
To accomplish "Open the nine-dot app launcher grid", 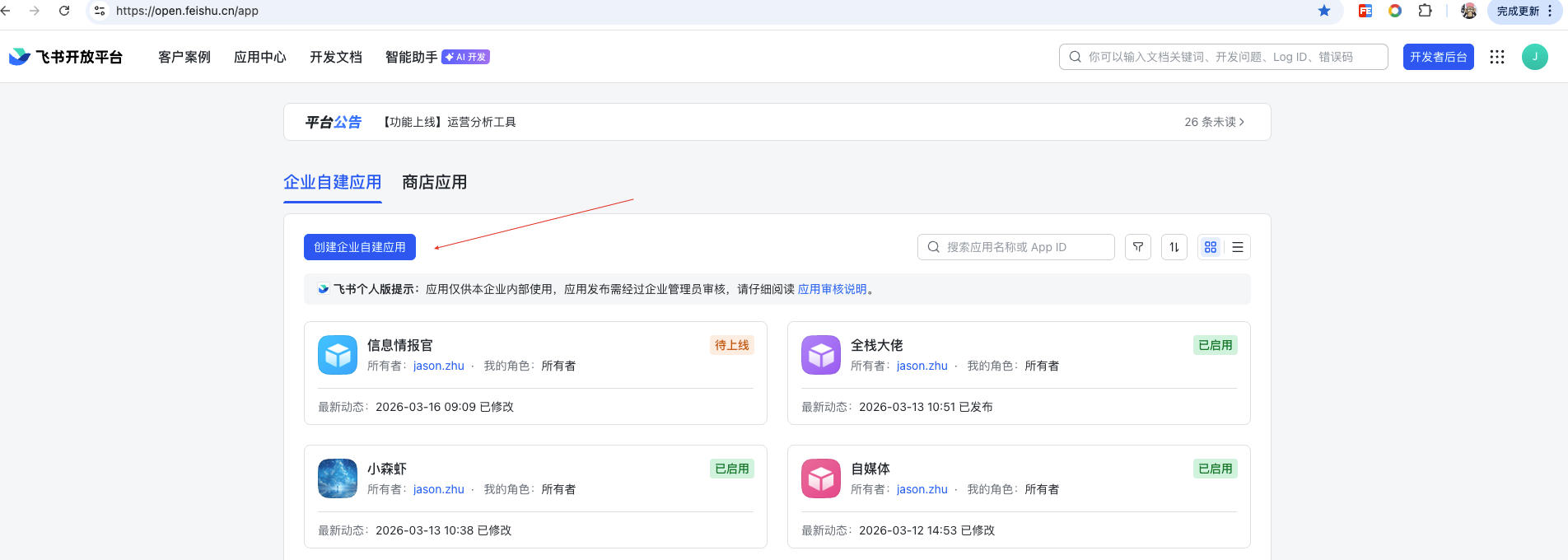I will [1497, 57].
